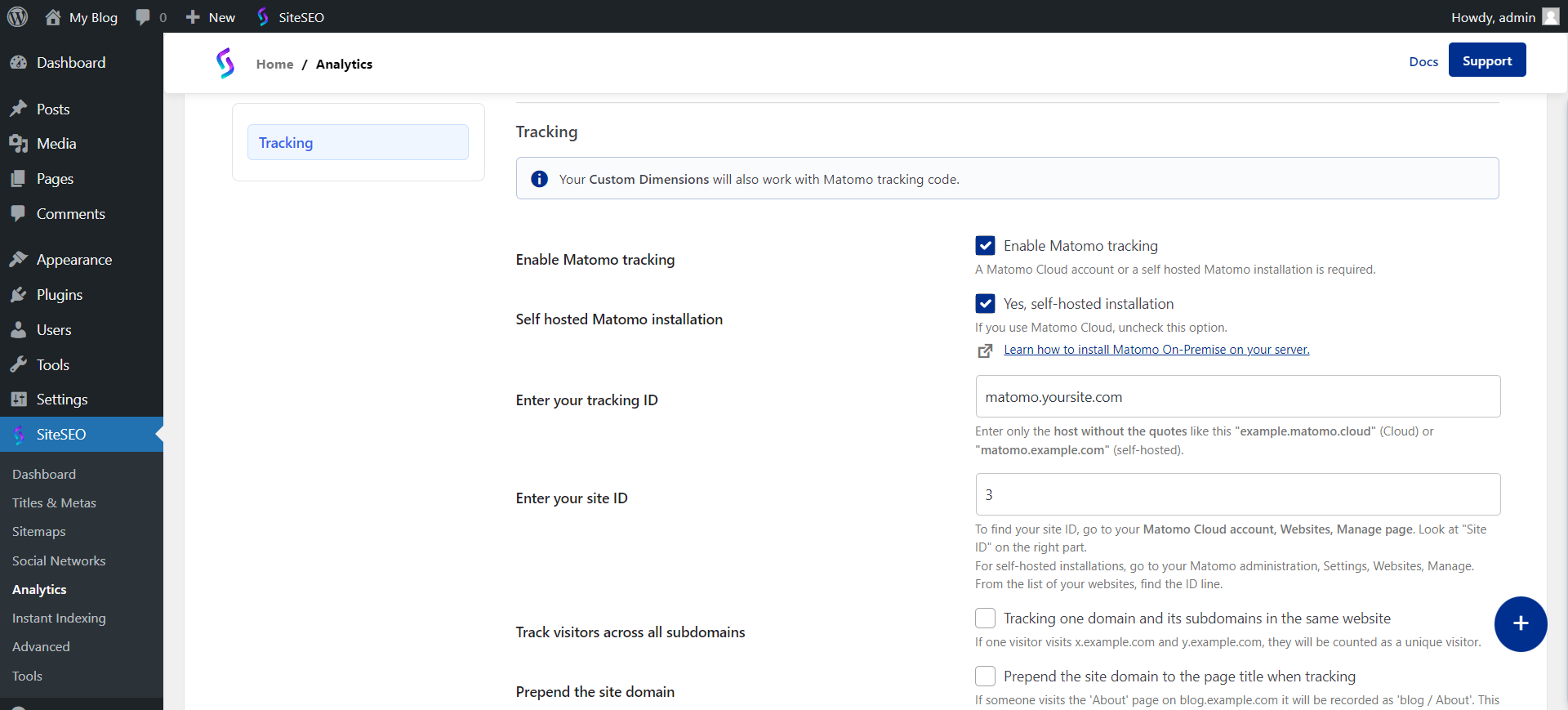This screenshot has width=1568, height=710.
Task: Open Titles & Metas submenu
Action: 54,503
